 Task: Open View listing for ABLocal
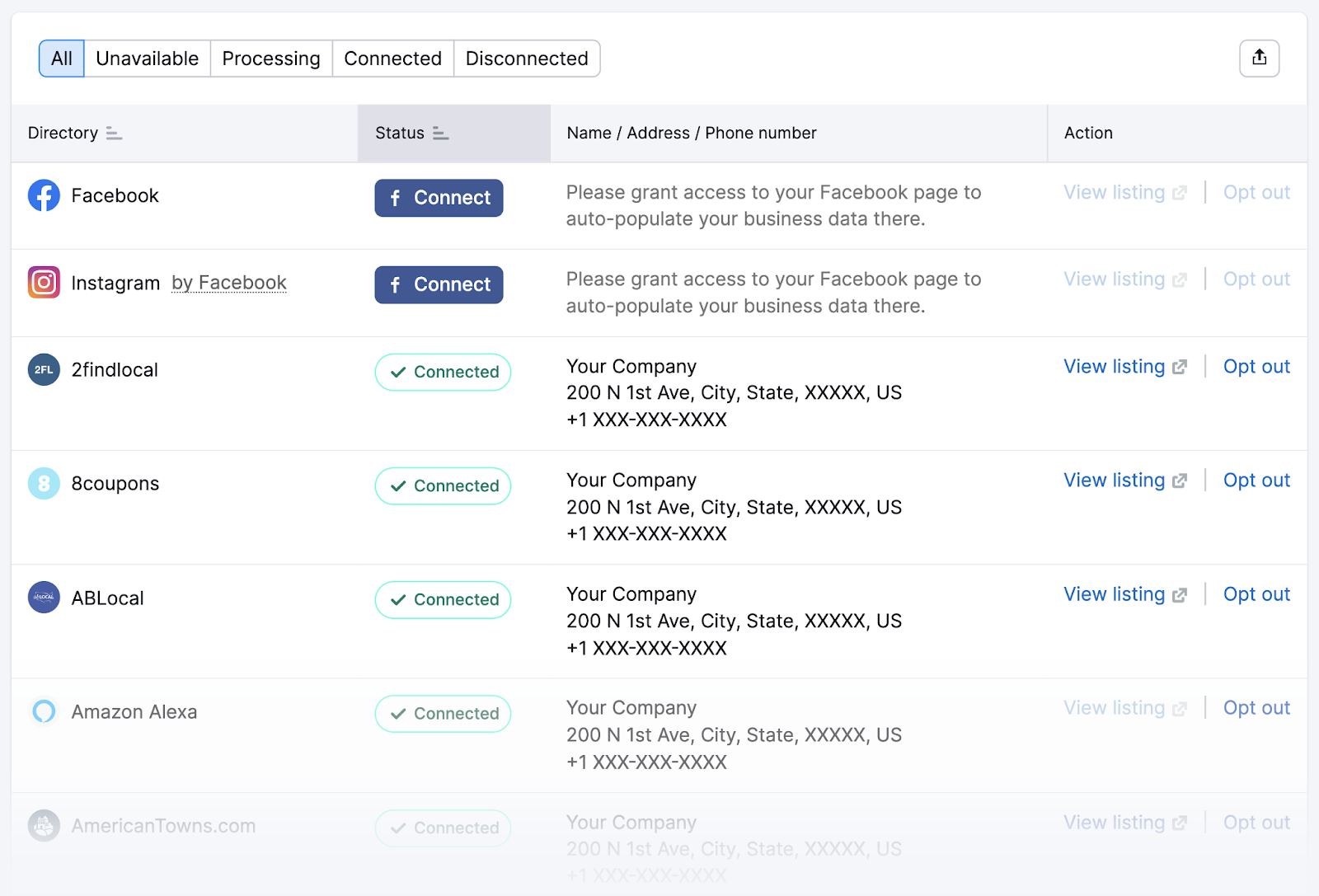1125,594
